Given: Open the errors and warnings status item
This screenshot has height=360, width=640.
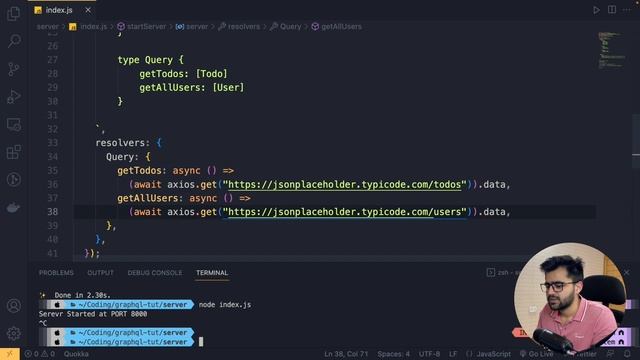Looking at the screenshot, I should pyautogui.click(x=40, y=354).
